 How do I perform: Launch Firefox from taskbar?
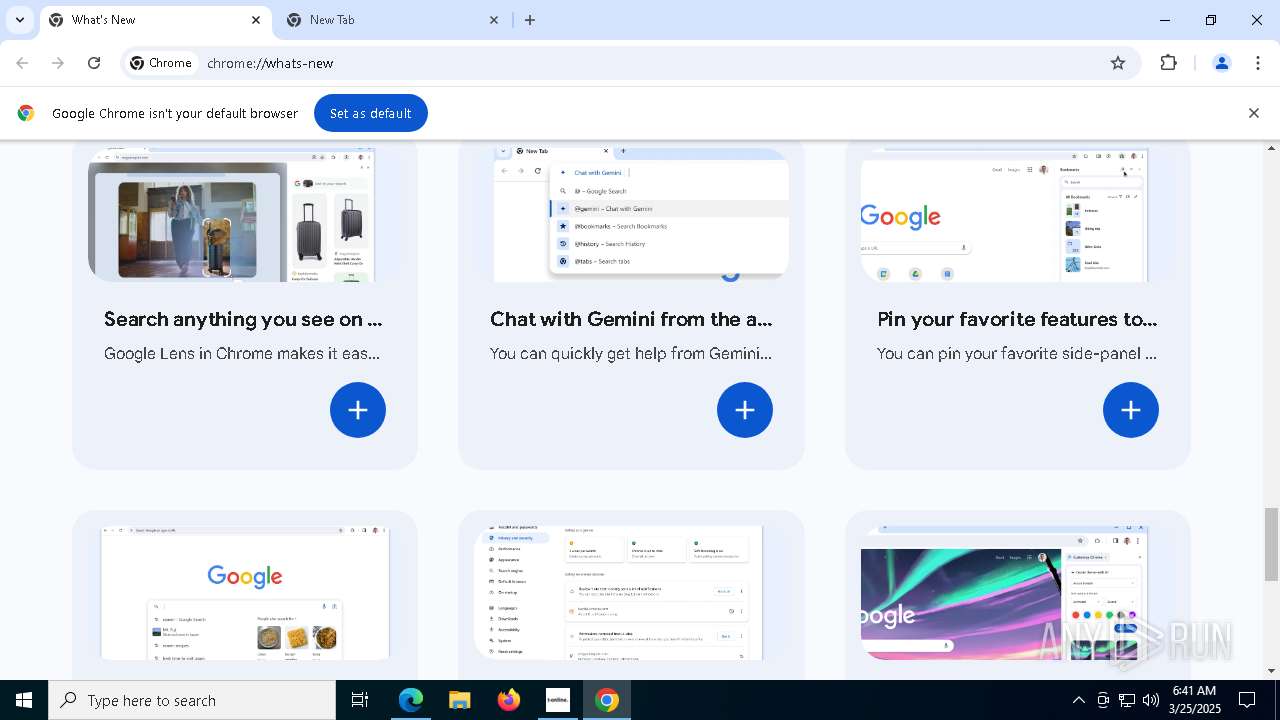coord(509,700)
